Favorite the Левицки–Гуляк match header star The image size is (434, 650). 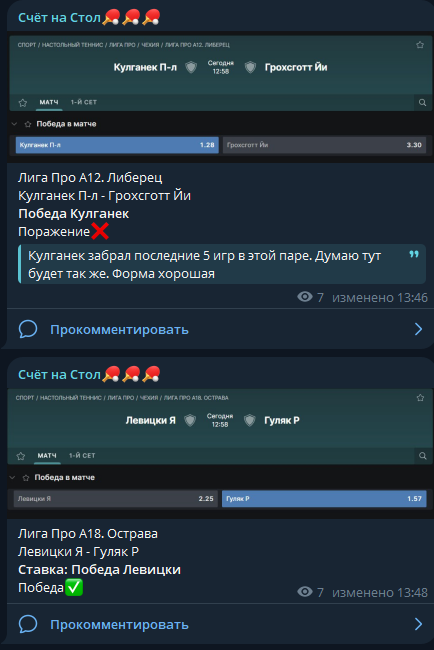420,398
